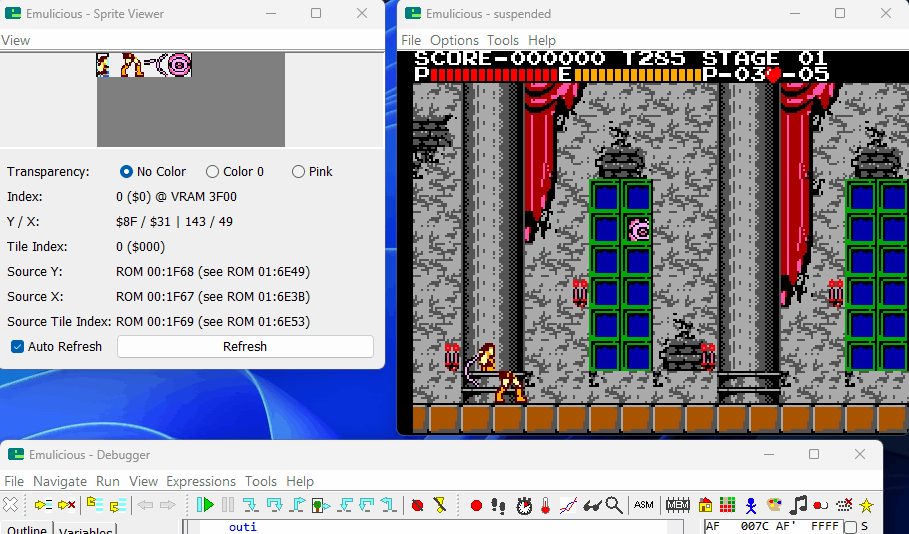Click the Step Into arrow icon
This screenshot has height=534, width=909.
pyautogui.click(x=251, y=505)
